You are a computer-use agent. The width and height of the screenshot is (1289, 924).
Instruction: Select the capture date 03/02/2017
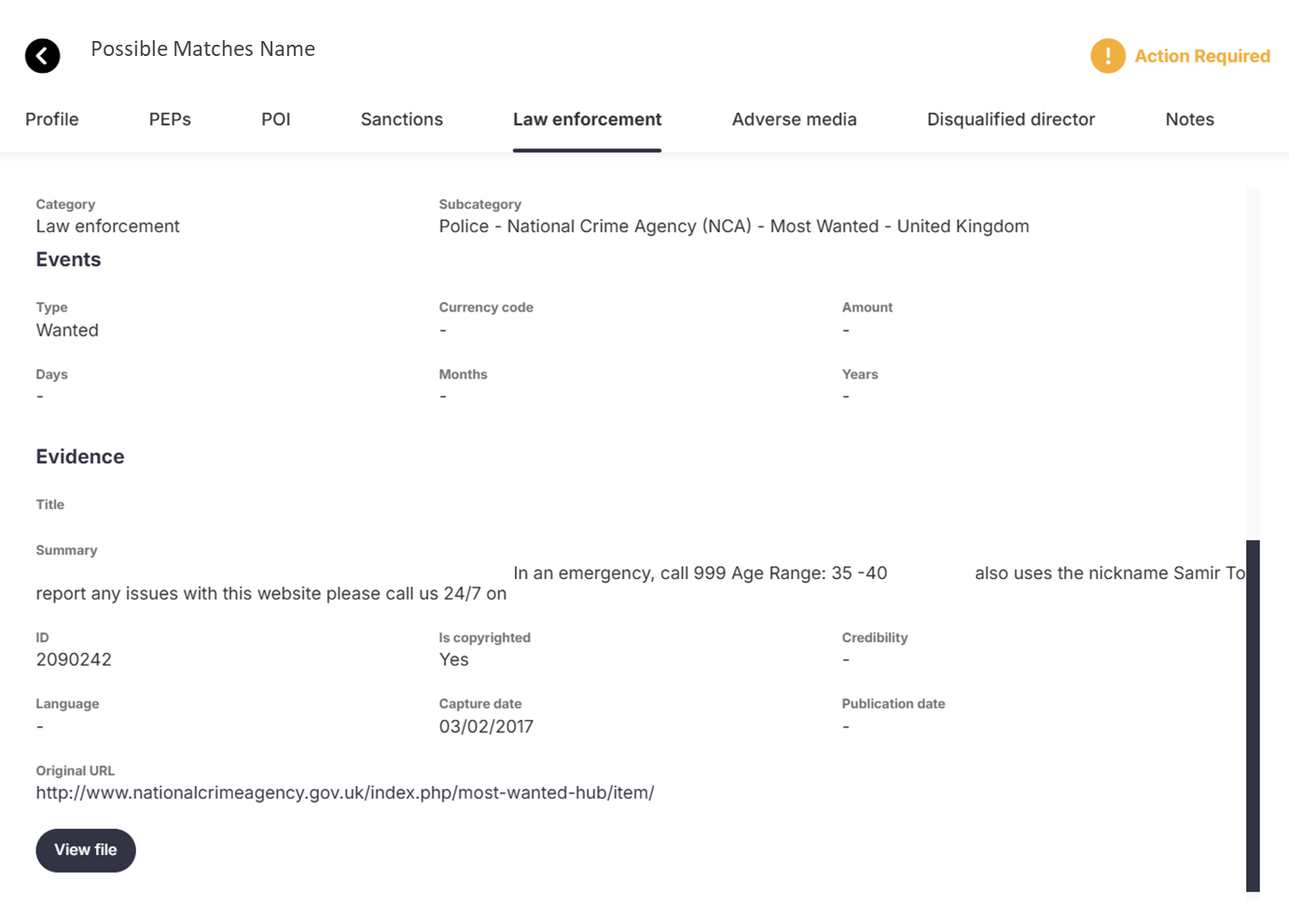click(x=486, y=726)
